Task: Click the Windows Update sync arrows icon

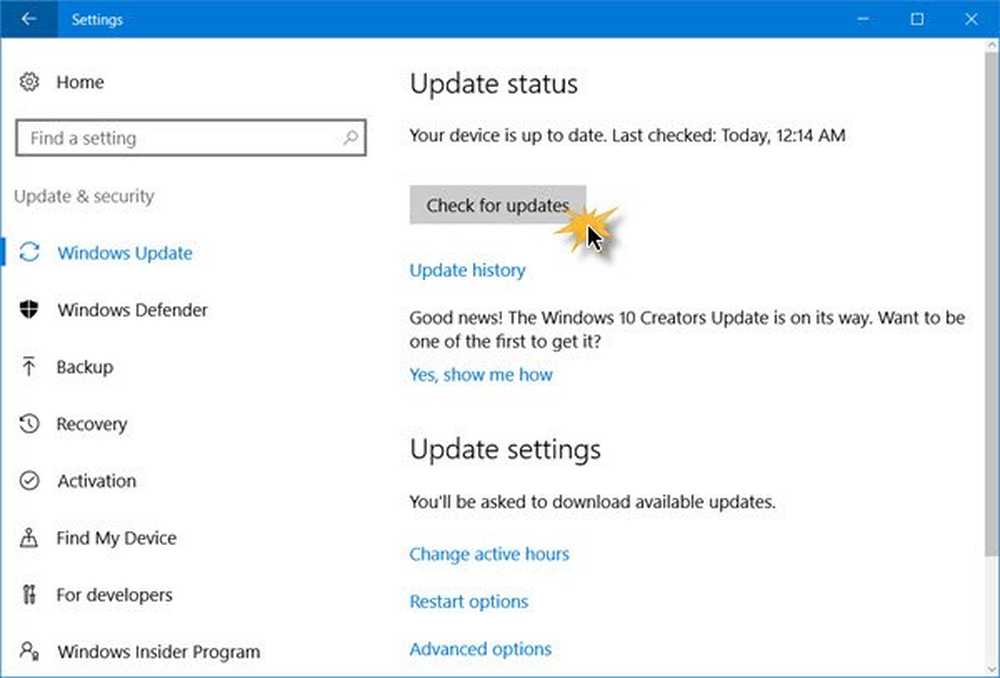Action: pos(29,252)
